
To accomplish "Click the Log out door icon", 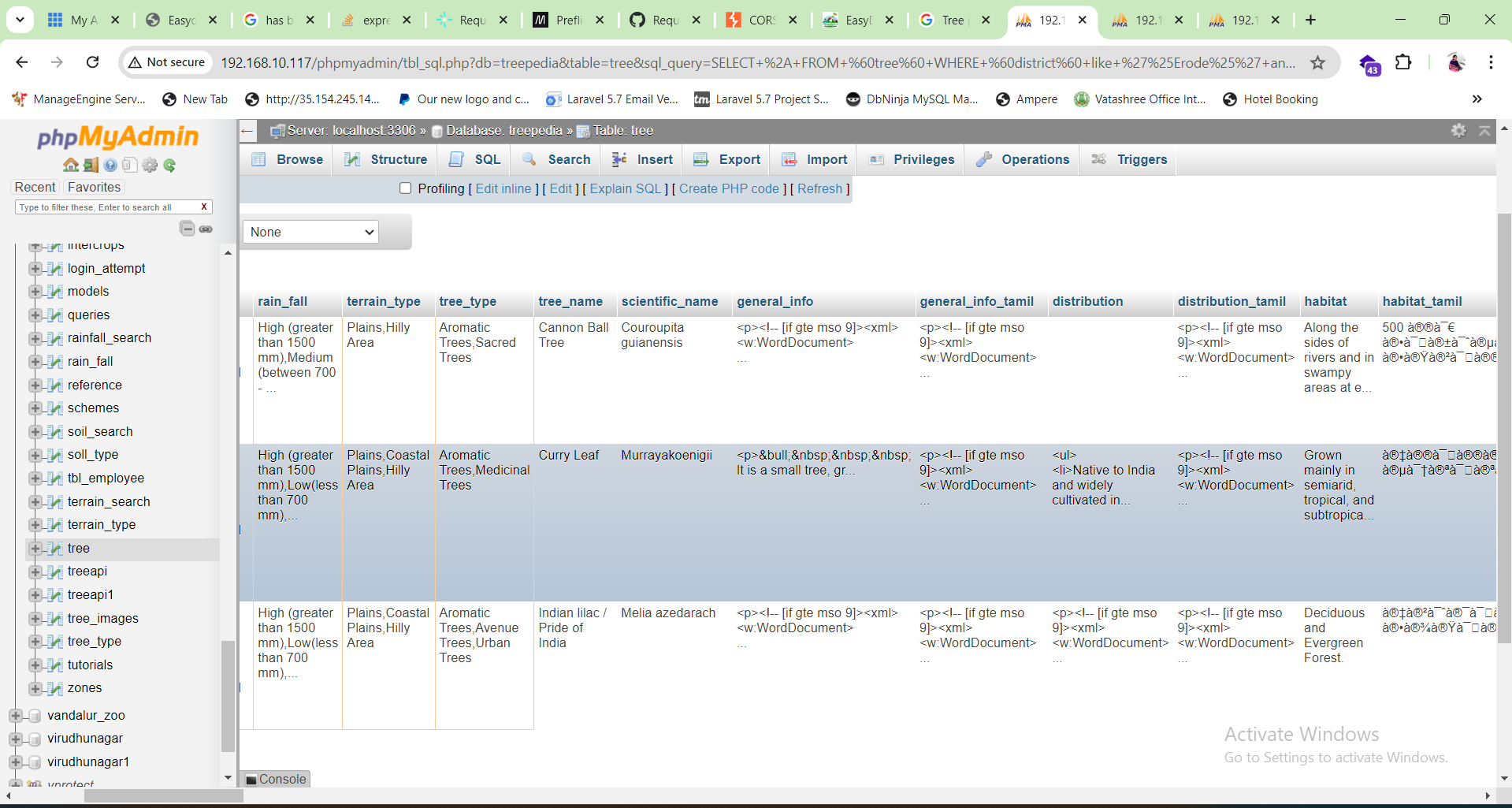I will (91, 165).
